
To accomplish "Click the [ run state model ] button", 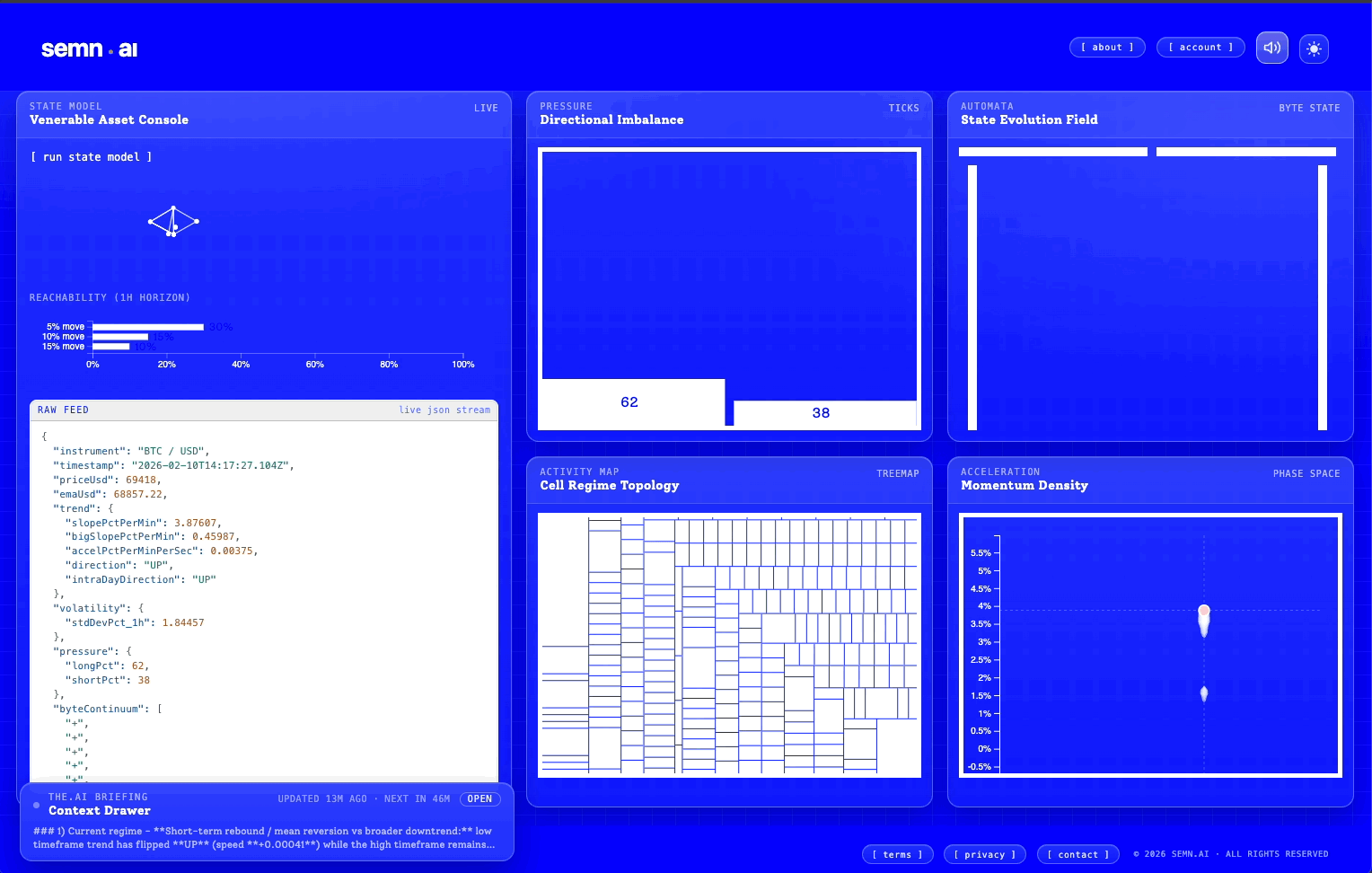I will point(90,156).
